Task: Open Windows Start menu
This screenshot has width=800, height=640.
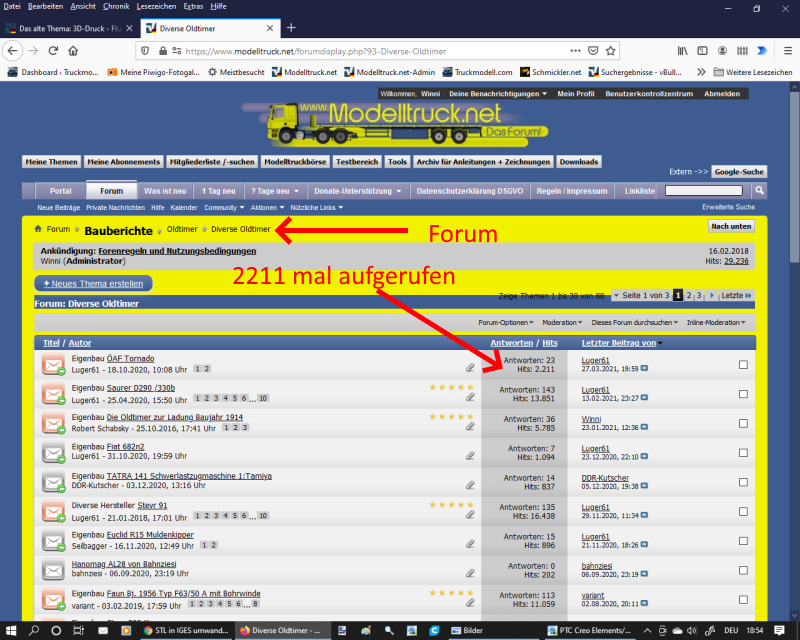Action: [x=11, y=630]
